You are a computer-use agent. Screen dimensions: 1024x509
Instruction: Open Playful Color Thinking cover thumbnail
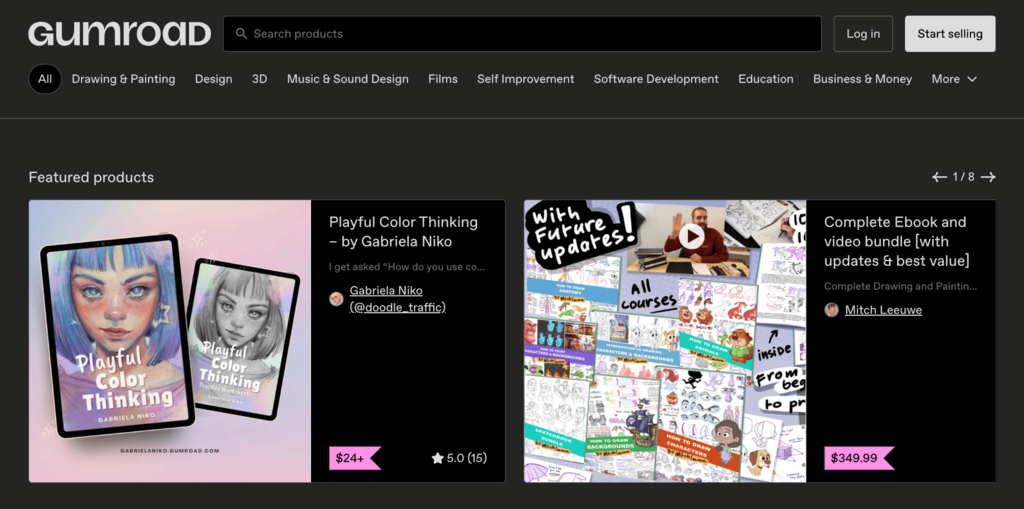click(x=170, y=341)
